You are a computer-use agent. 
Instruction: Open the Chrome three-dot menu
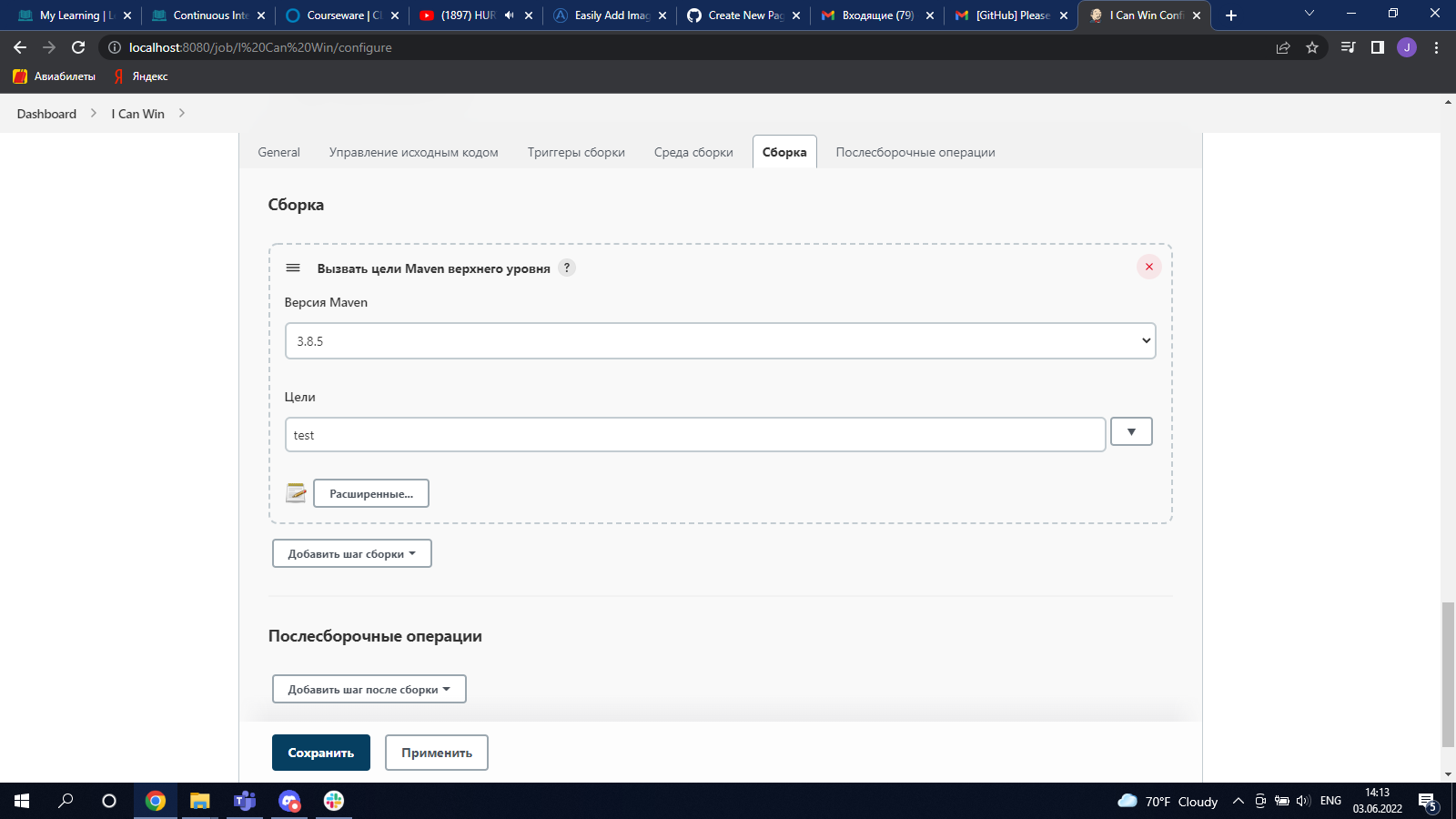coord(1437,47)
